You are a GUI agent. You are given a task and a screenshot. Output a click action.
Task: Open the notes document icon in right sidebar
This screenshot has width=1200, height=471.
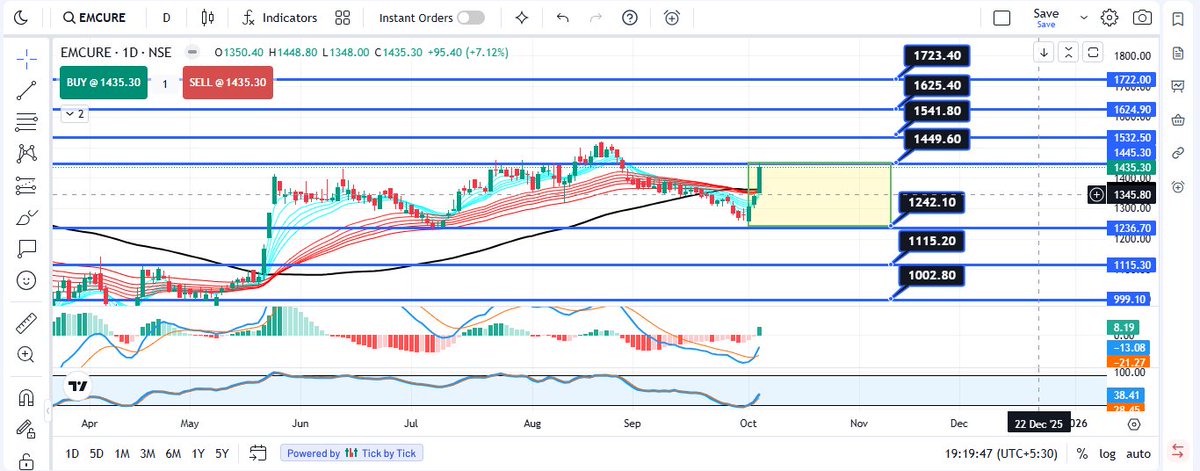pos(1178,54)
